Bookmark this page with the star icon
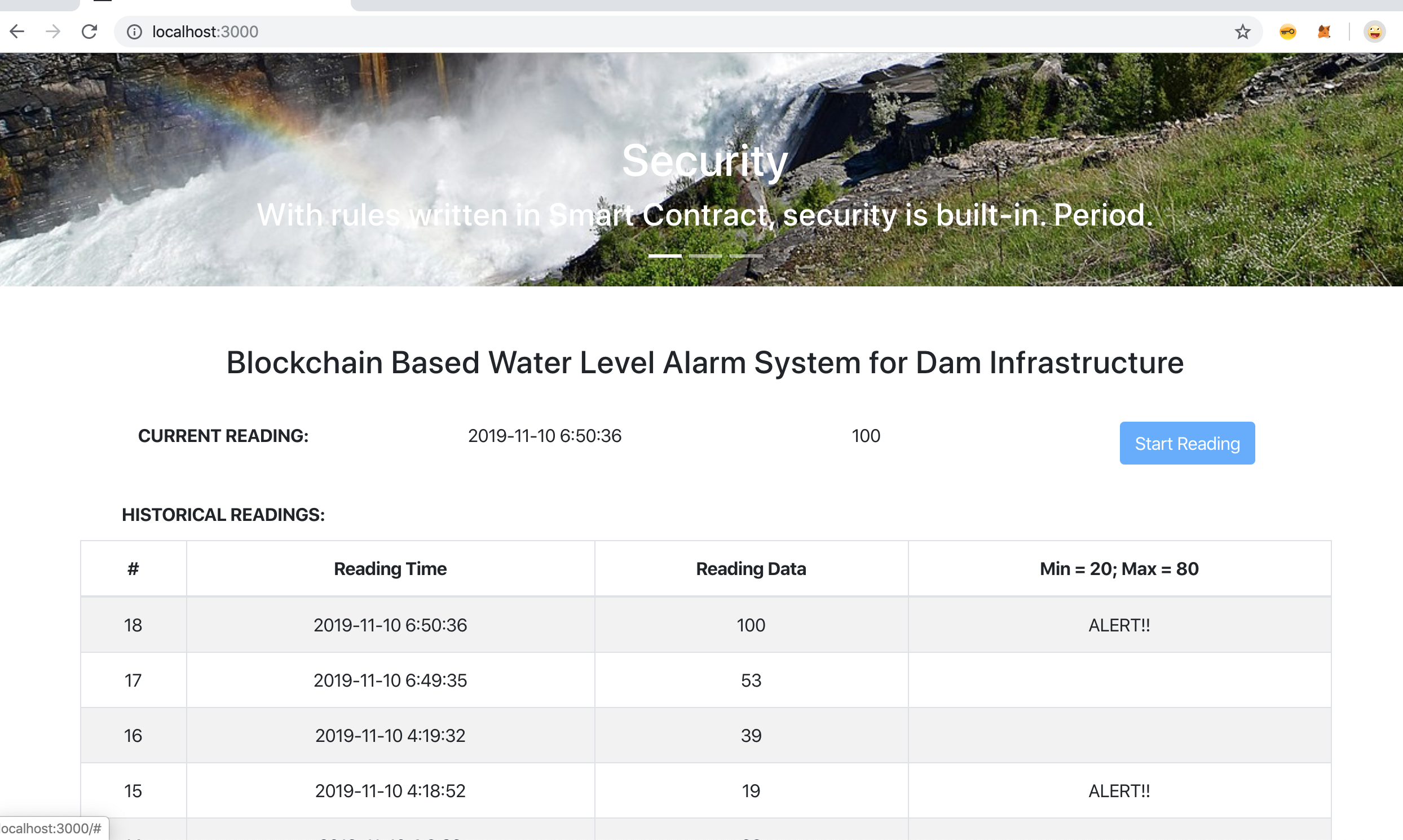This screenshot has height=840, width=1403. [x=1242, y=32]
